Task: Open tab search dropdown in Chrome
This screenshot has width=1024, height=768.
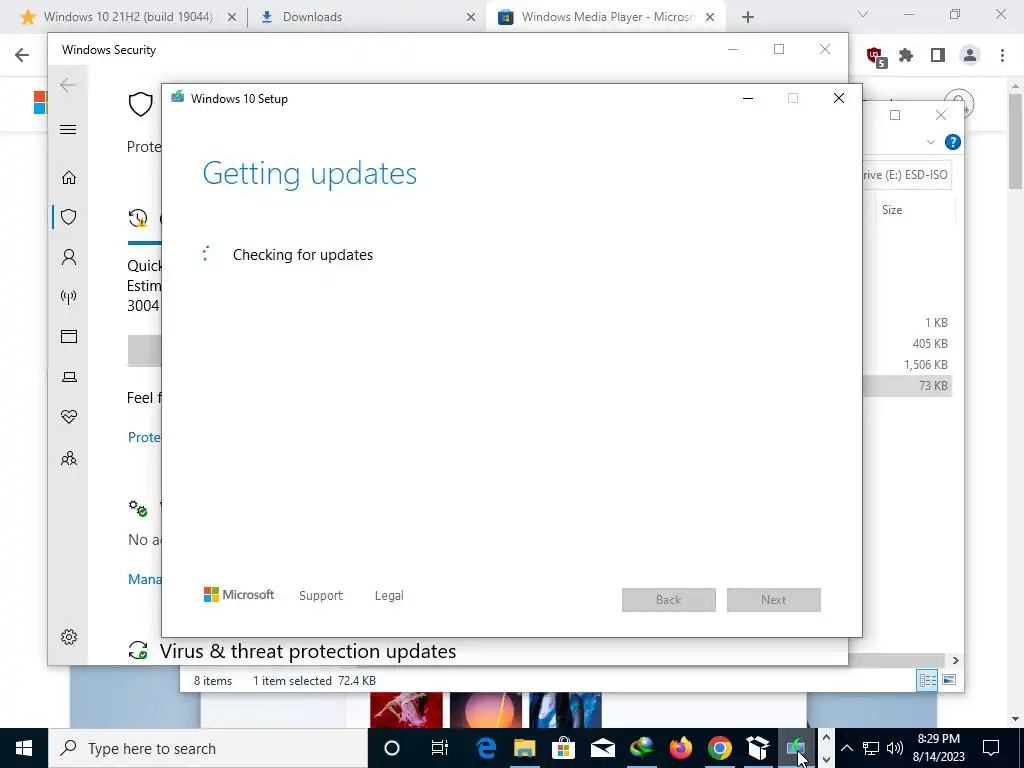Action: click(x=863, y=14)
